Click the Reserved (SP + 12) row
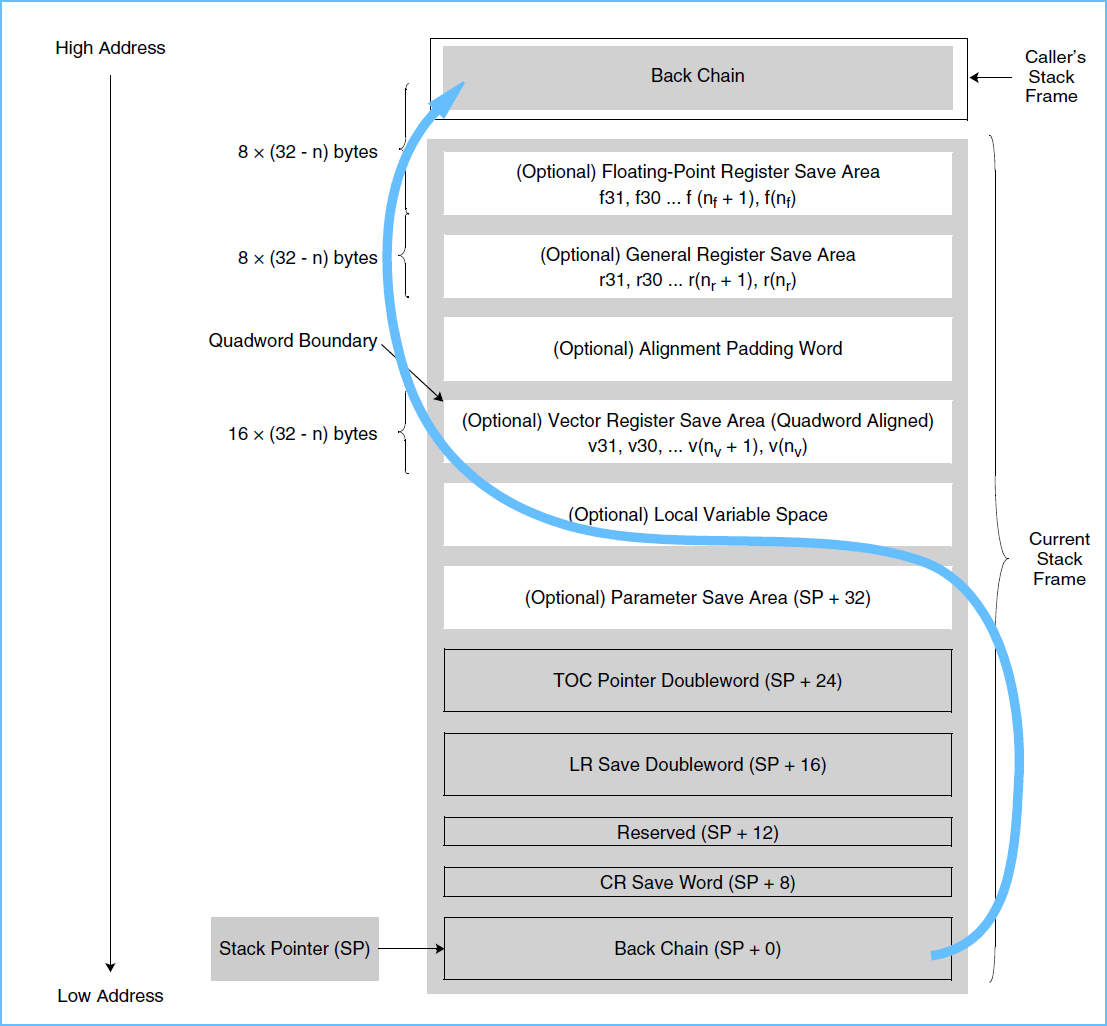The image size is (1107, 1026). point(697,832)
